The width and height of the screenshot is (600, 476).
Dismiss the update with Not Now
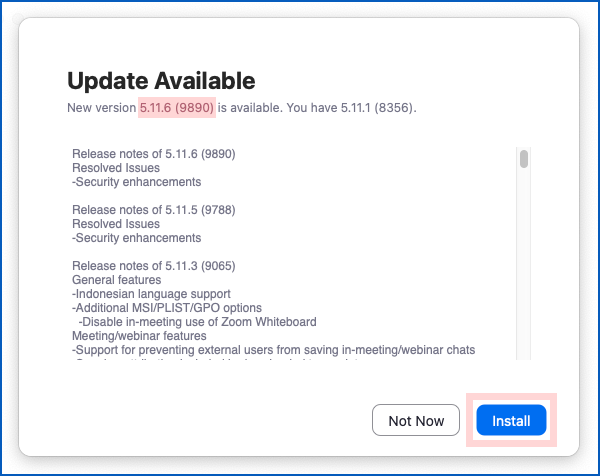(x=416, y=421)
